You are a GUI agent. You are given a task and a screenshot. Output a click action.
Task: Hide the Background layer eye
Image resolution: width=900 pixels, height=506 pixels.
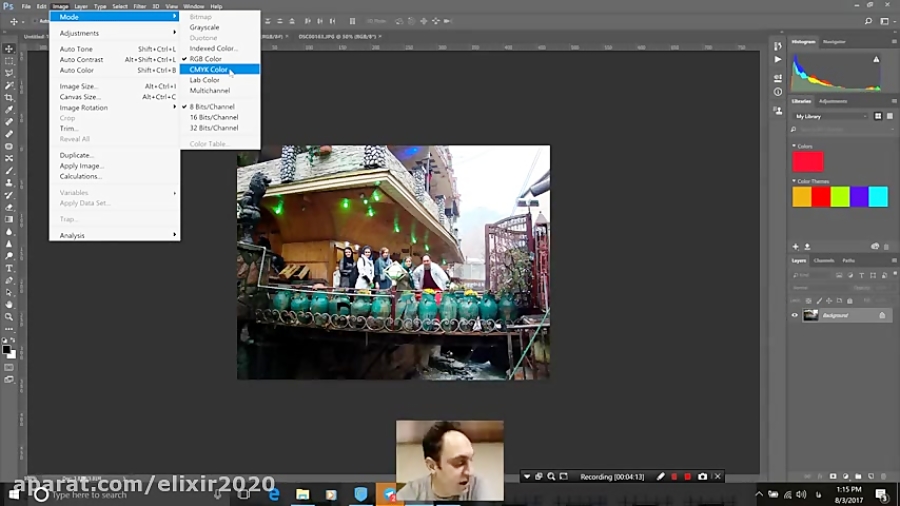click(795, 316)
